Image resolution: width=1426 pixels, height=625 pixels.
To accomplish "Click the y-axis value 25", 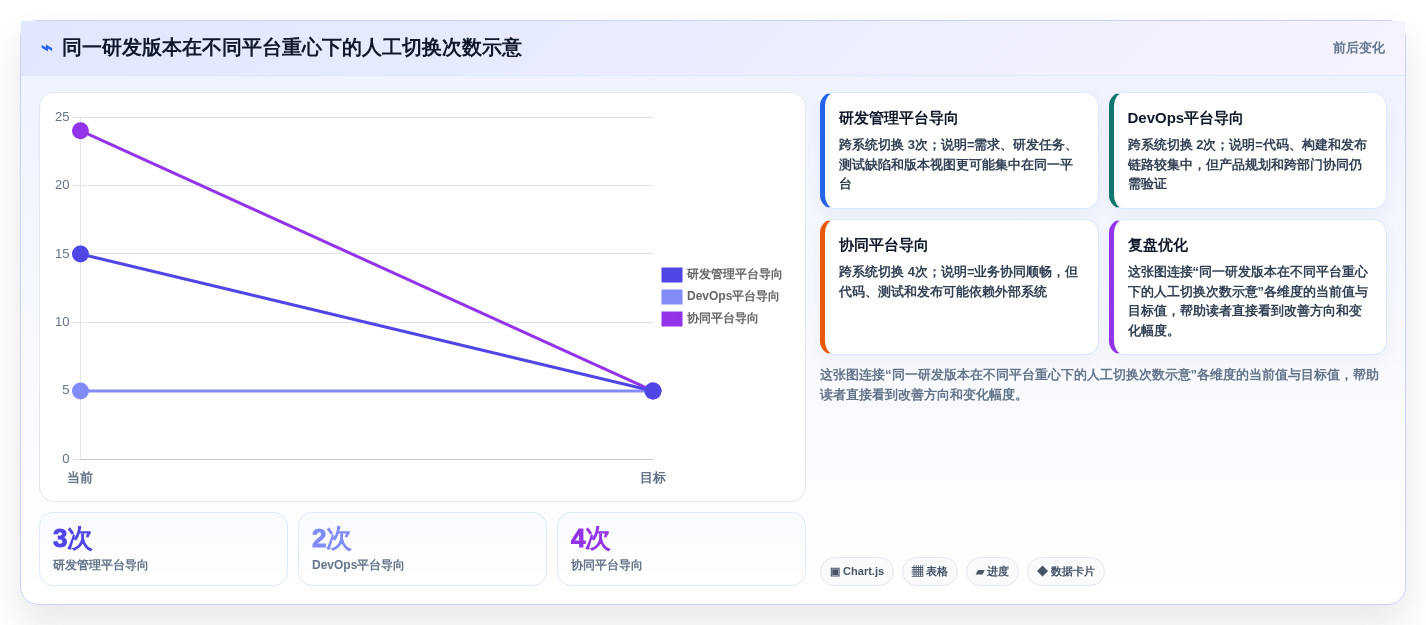I will [x=62, y=117].
